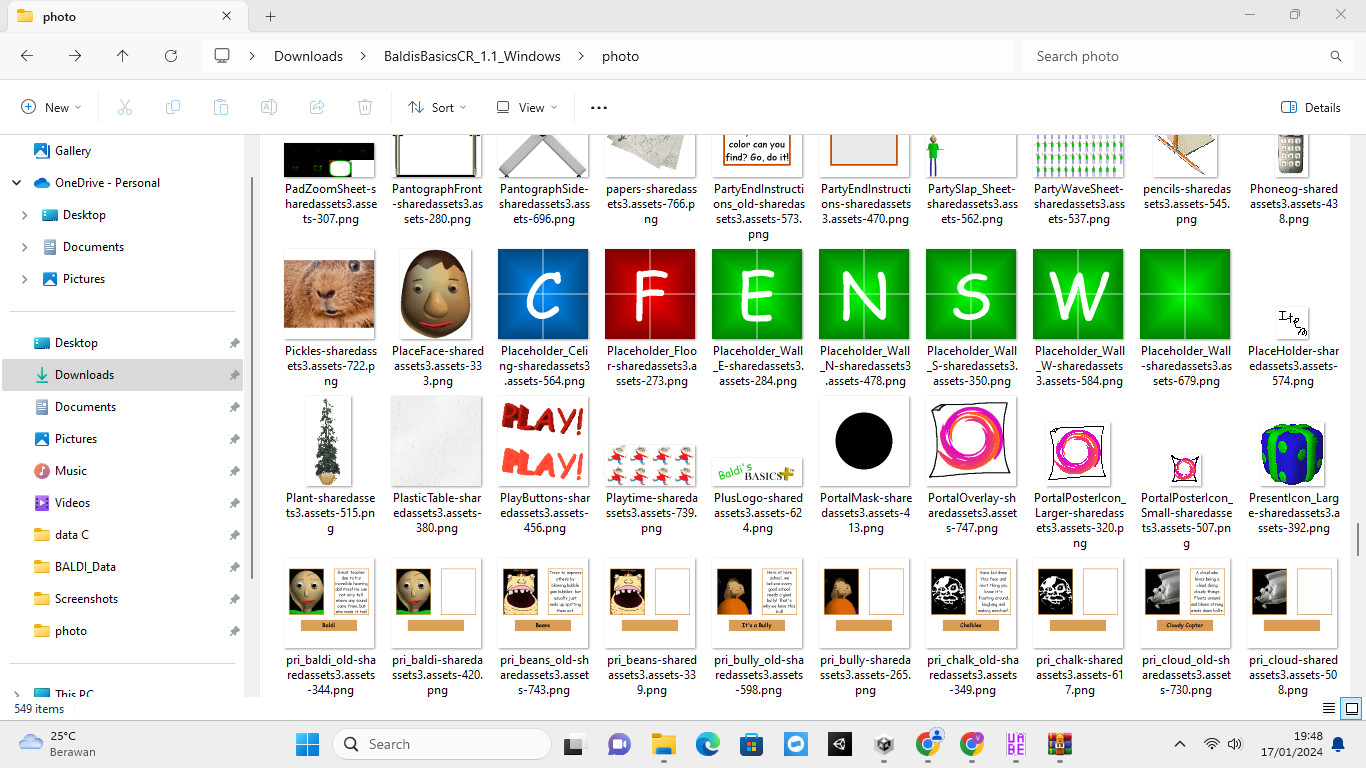Open Gallery in the navigation pane
The width and height of the screenshot is (1366, 768).
point(73,151)
